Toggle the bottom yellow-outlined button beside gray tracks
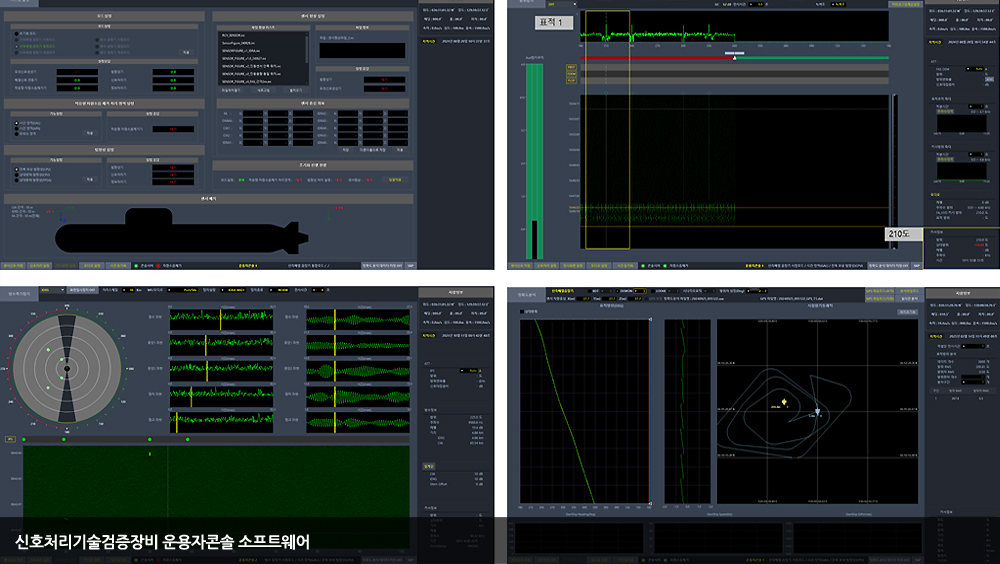 tap(571, 81)
